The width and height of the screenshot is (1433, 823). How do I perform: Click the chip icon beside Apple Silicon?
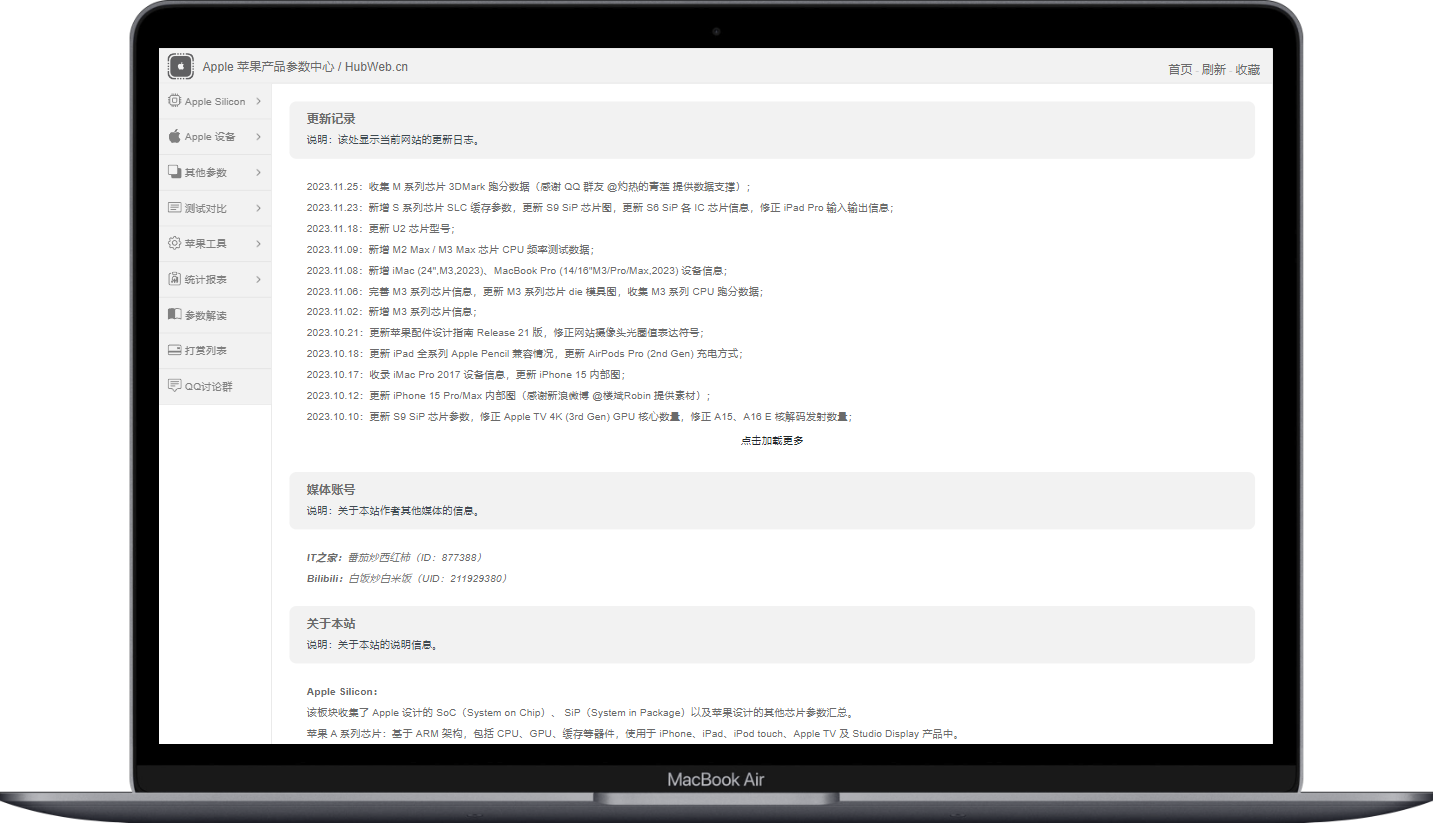(x=175, y=101)
